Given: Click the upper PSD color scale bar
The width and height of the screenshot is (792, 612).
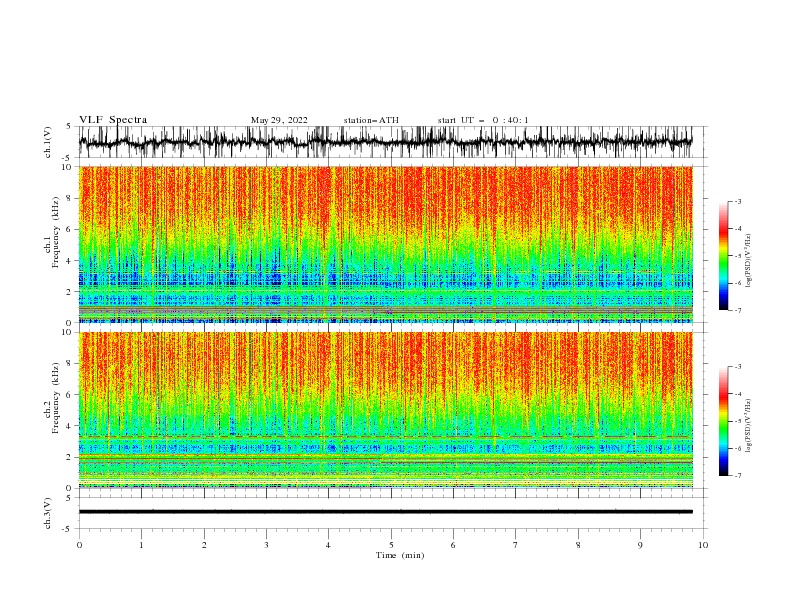Looking at the screenshot, I should [724, 256].
